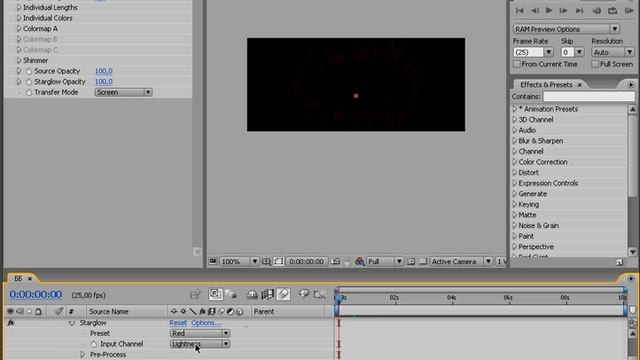Open the Preset Red dropdown

coord(200,333)
